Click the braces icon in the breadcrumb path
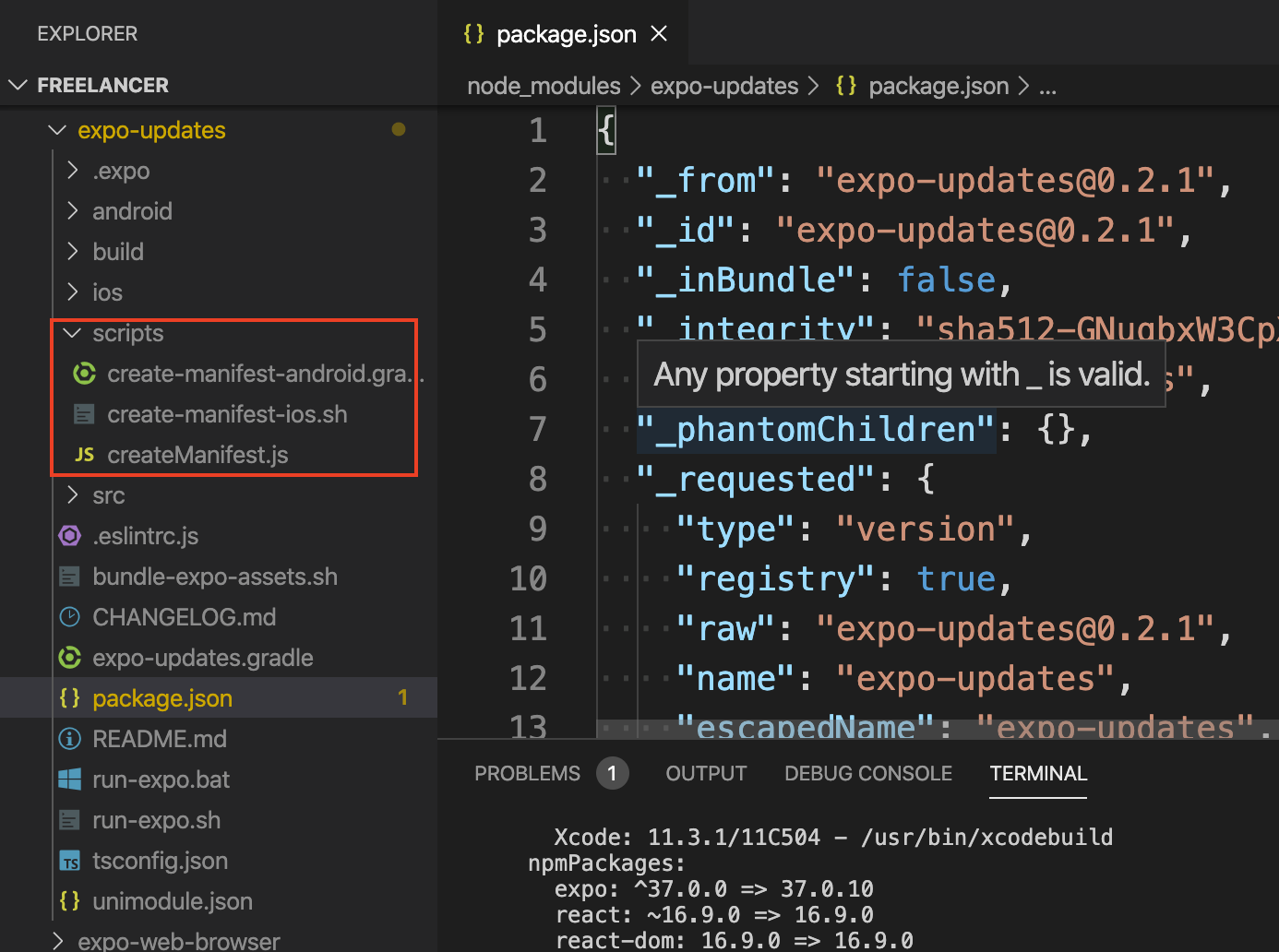 pos(845,86)
